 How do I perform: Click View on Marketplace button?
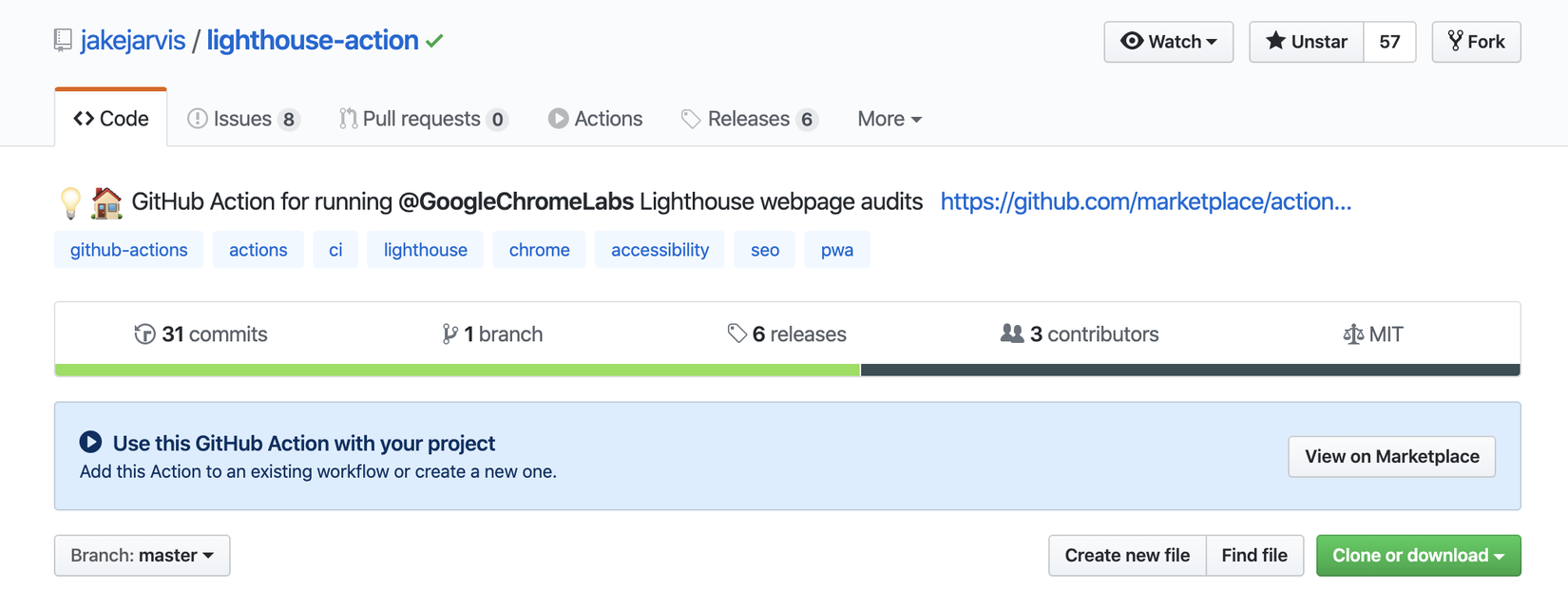click(x=1391, y=457)
